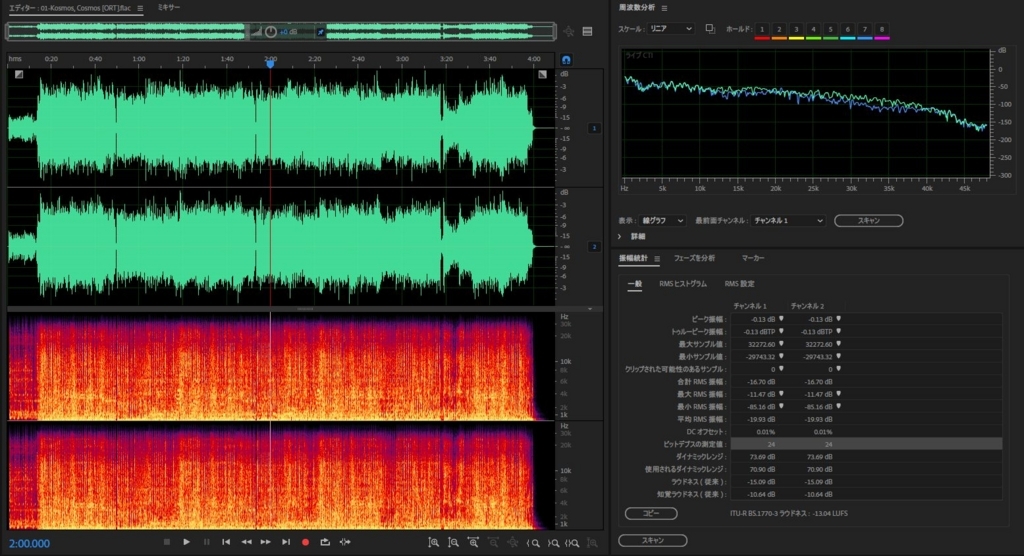Jump to channel 1 maximum sample value marker

pos(781,344)
